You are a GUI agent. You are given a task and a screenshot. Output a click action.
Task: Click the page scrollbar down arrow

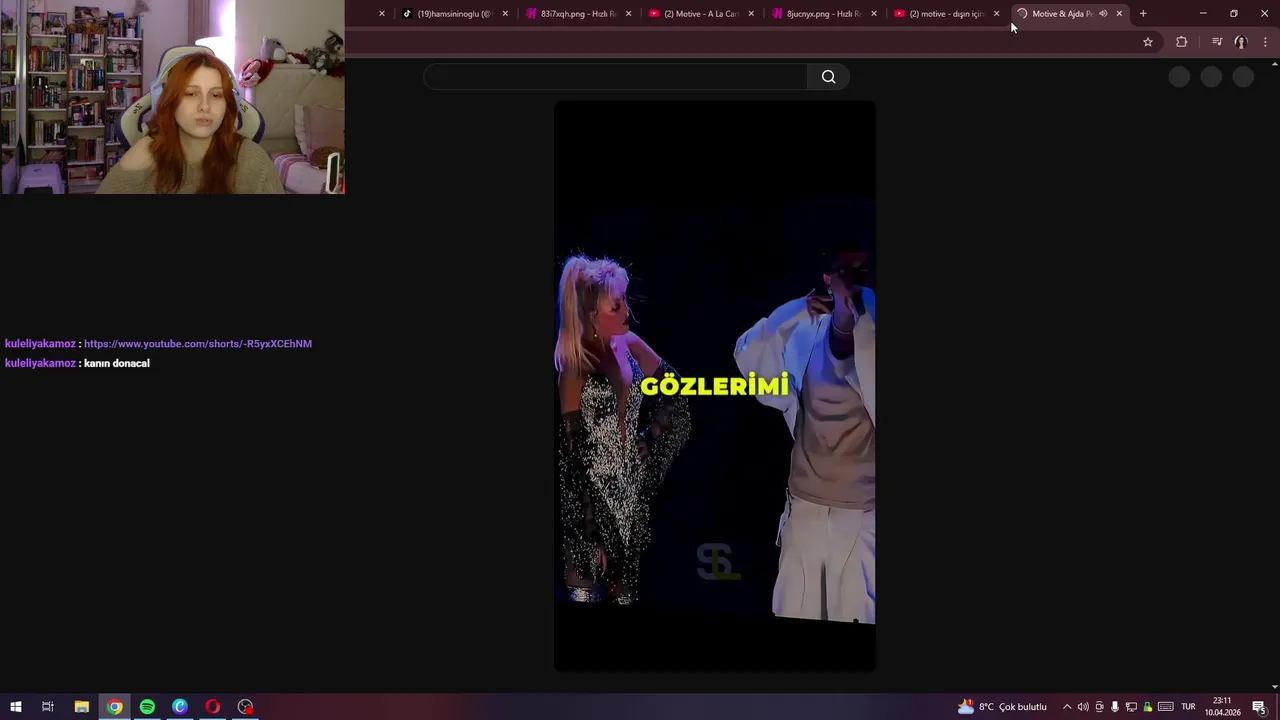(1274, 688)
